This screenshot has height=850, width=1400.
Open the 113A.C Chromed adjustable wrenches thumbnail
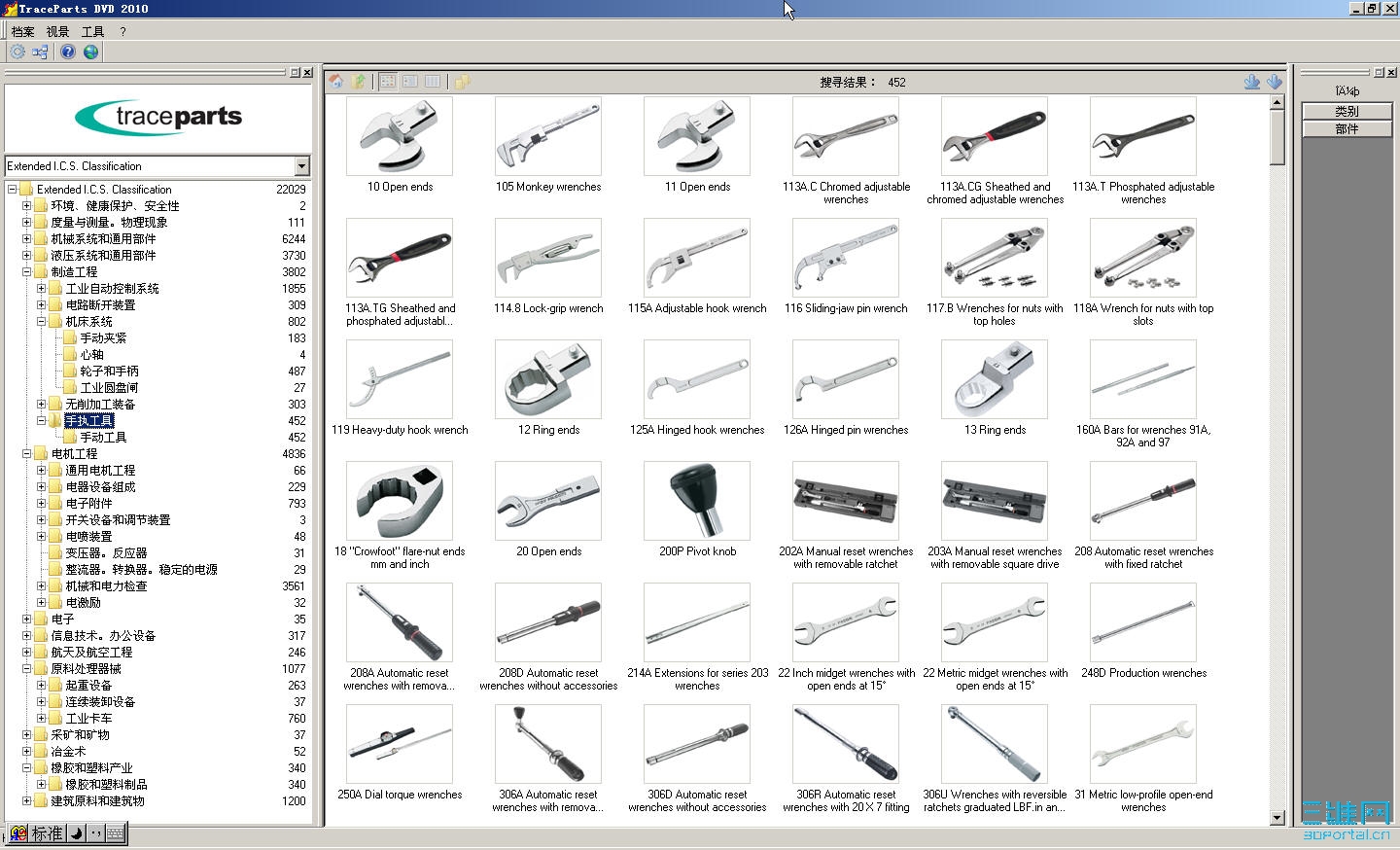[x=846, y=136]
